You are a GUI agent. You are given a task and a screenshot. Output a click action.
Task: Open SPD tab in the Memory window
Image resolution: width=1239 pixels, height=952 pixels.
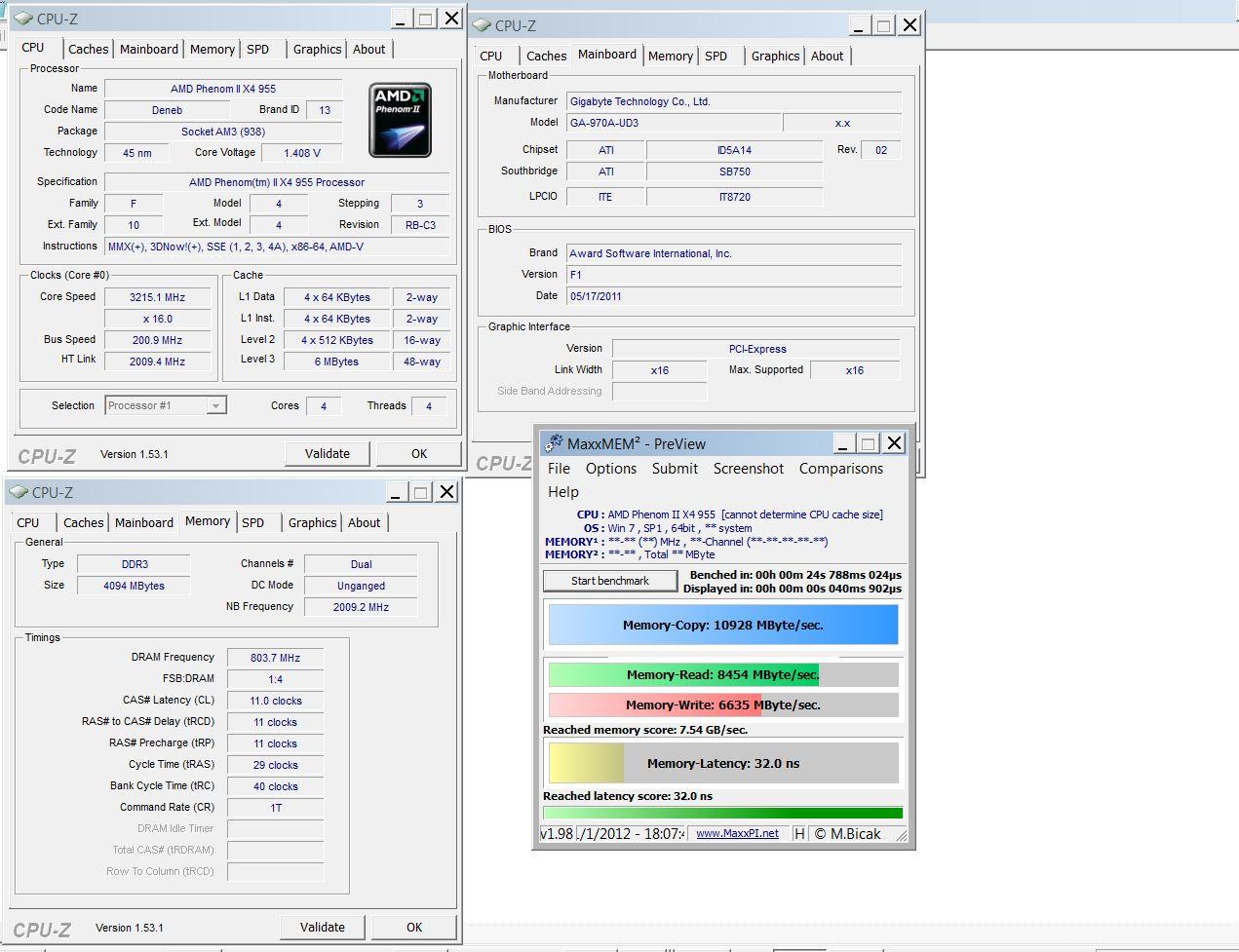253,523
